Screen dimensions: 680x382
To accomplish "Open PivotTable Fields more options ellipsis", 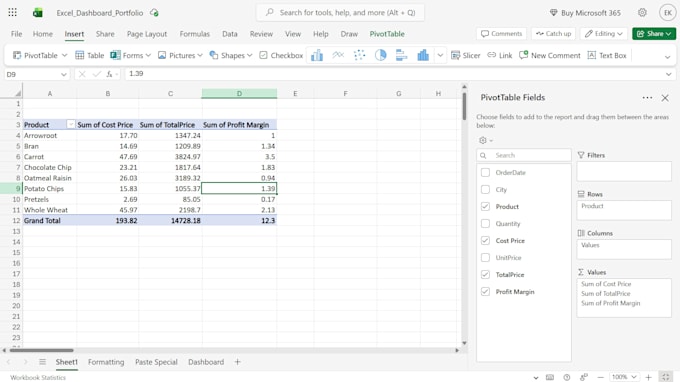I will click(647, 98).
